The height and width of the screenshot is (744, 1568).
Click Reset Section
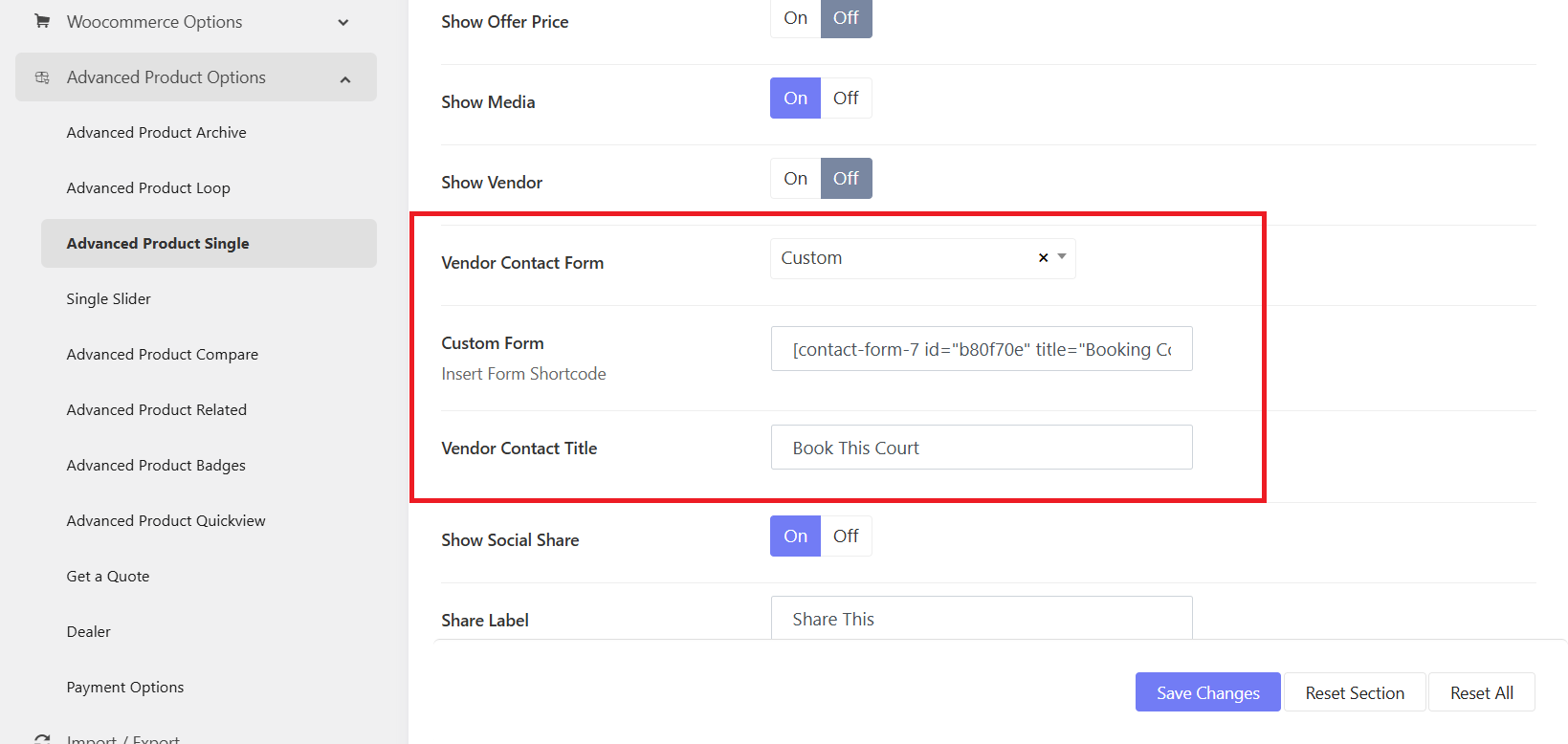1354,691
